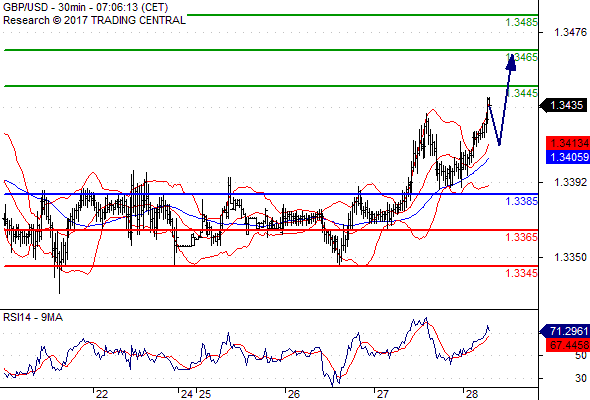Select the 1.3445 resistance level label
The image size is (590, 400).
[x=522, y=93]
